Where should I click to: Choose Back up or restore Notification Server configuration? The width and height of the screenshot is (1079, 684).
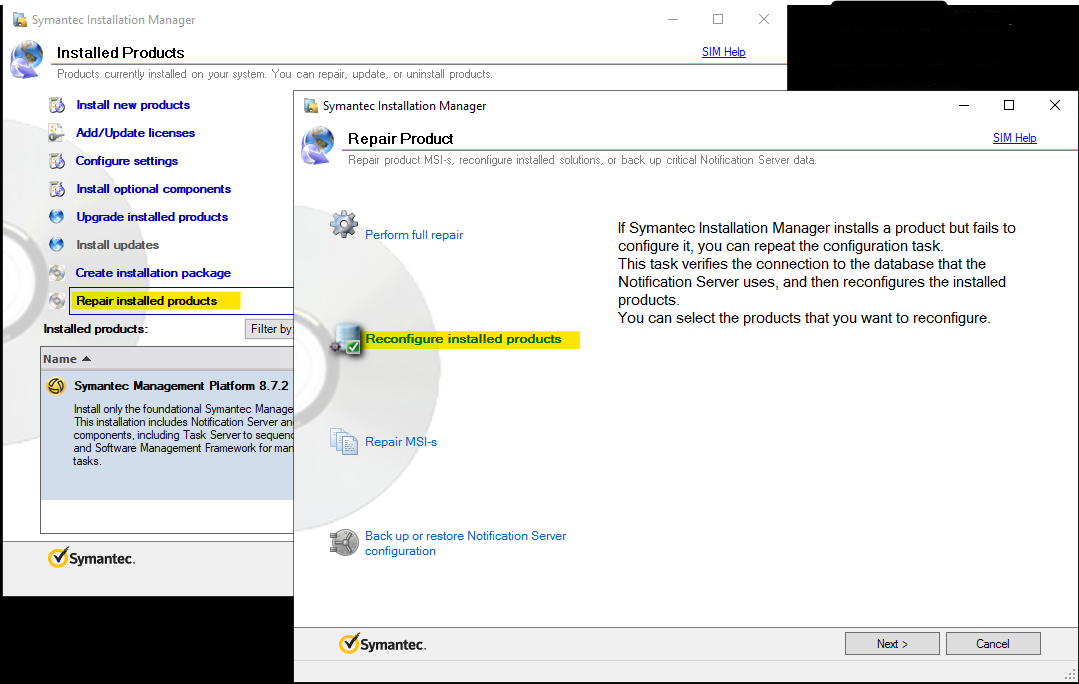pyautogui.click(x=465, y=543)
